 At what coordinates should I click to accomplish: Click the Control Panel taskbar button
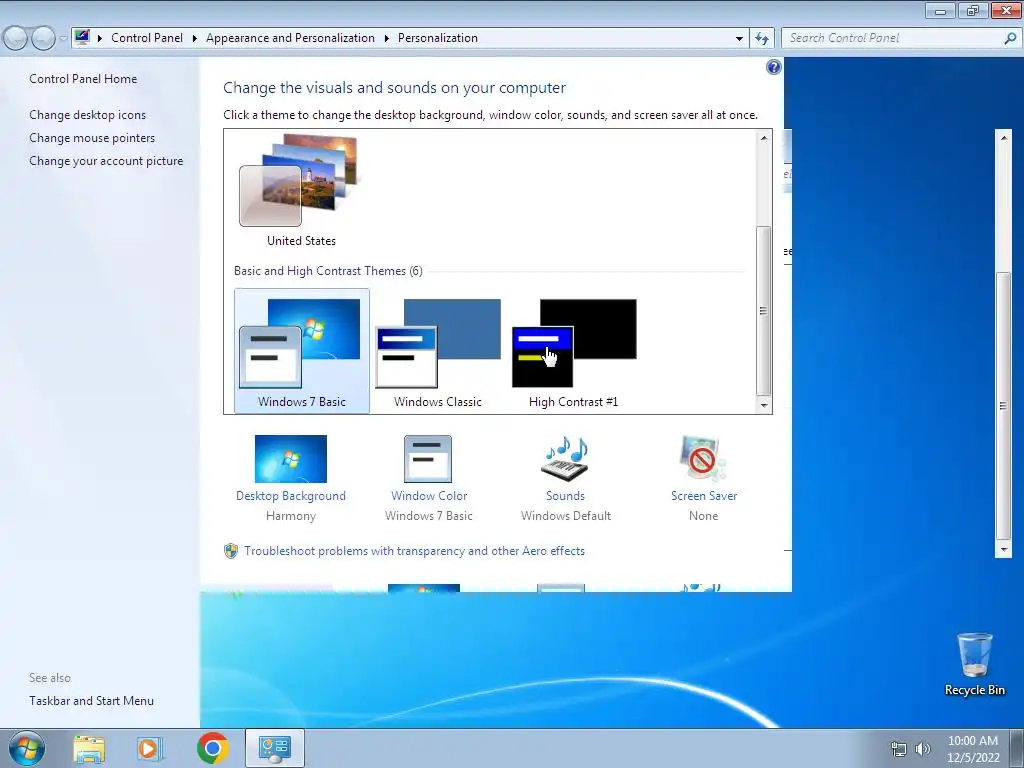click(x=274, y=748)
